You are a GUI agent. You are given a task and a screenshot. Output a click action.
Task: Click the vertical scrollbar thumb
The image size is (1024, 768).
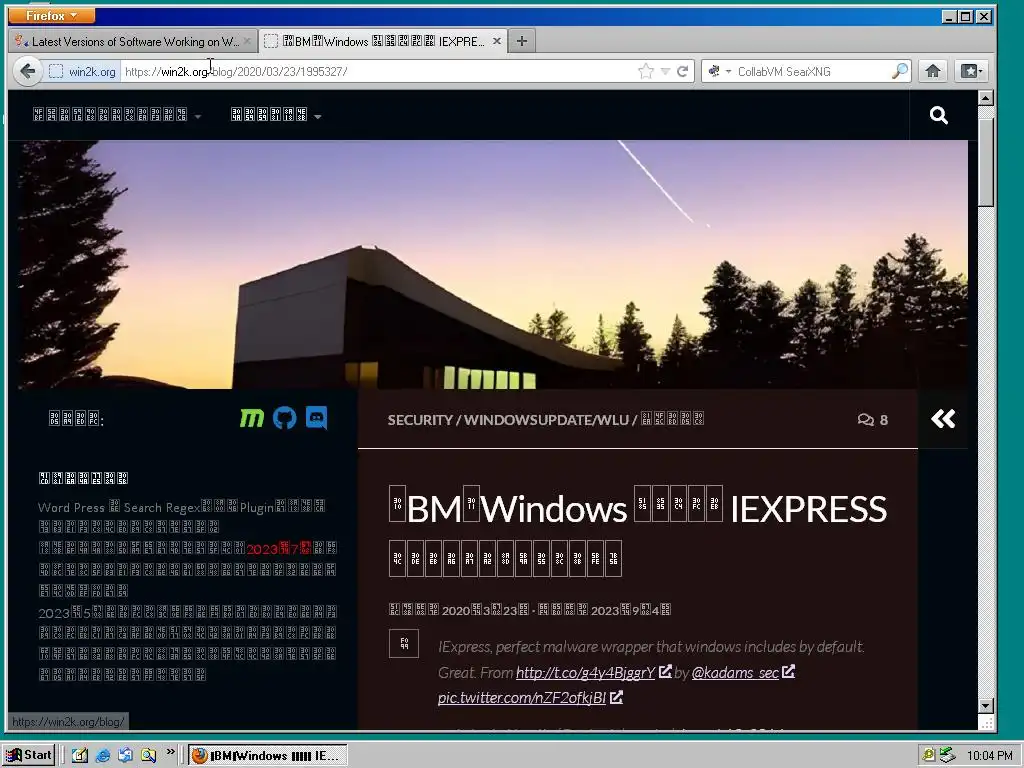click(x=986, y=162)
